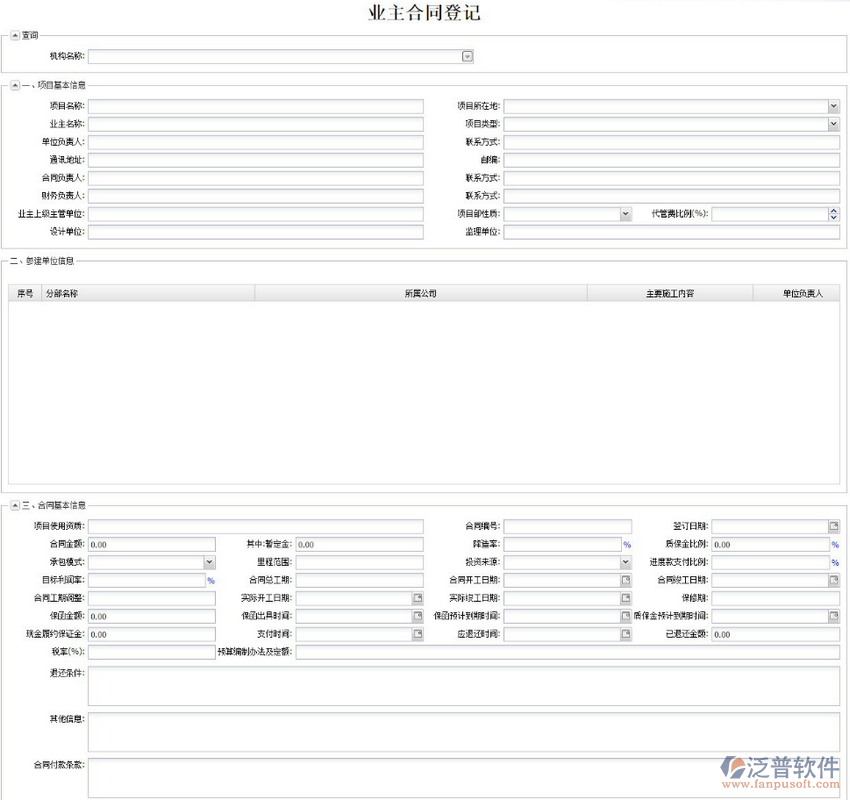Click the 里程范围 input field

pos(359,562)
